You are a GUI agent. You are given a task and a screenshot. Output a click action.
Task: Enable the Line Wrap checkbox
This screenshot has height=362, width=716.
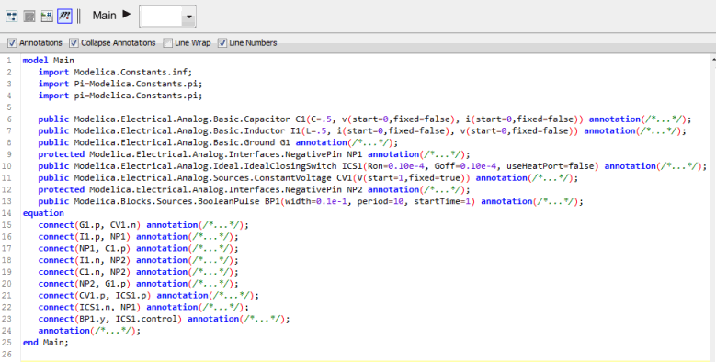[168, 43]
